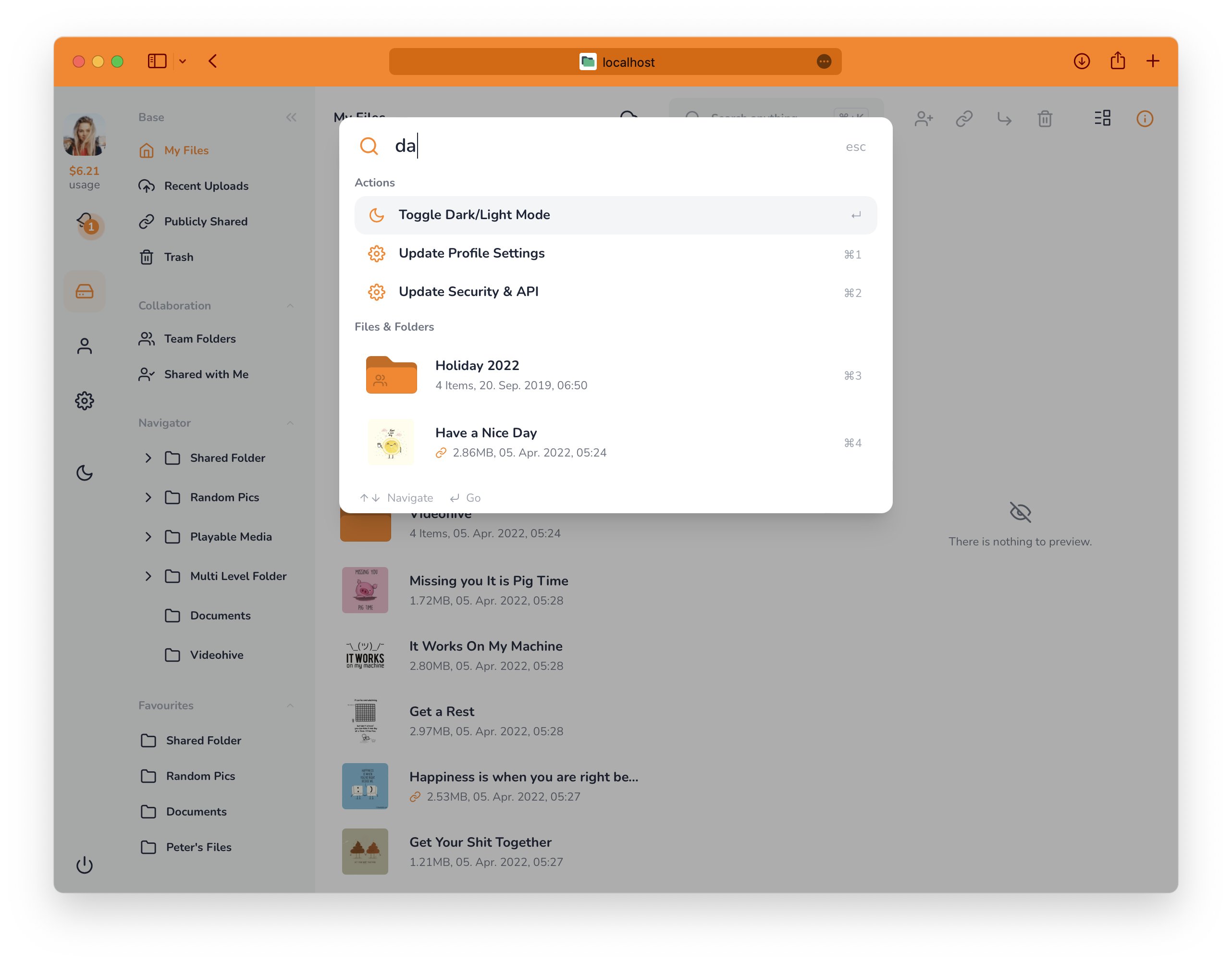Open the delete trash icon in toolbar

[x=1045, y=119]
